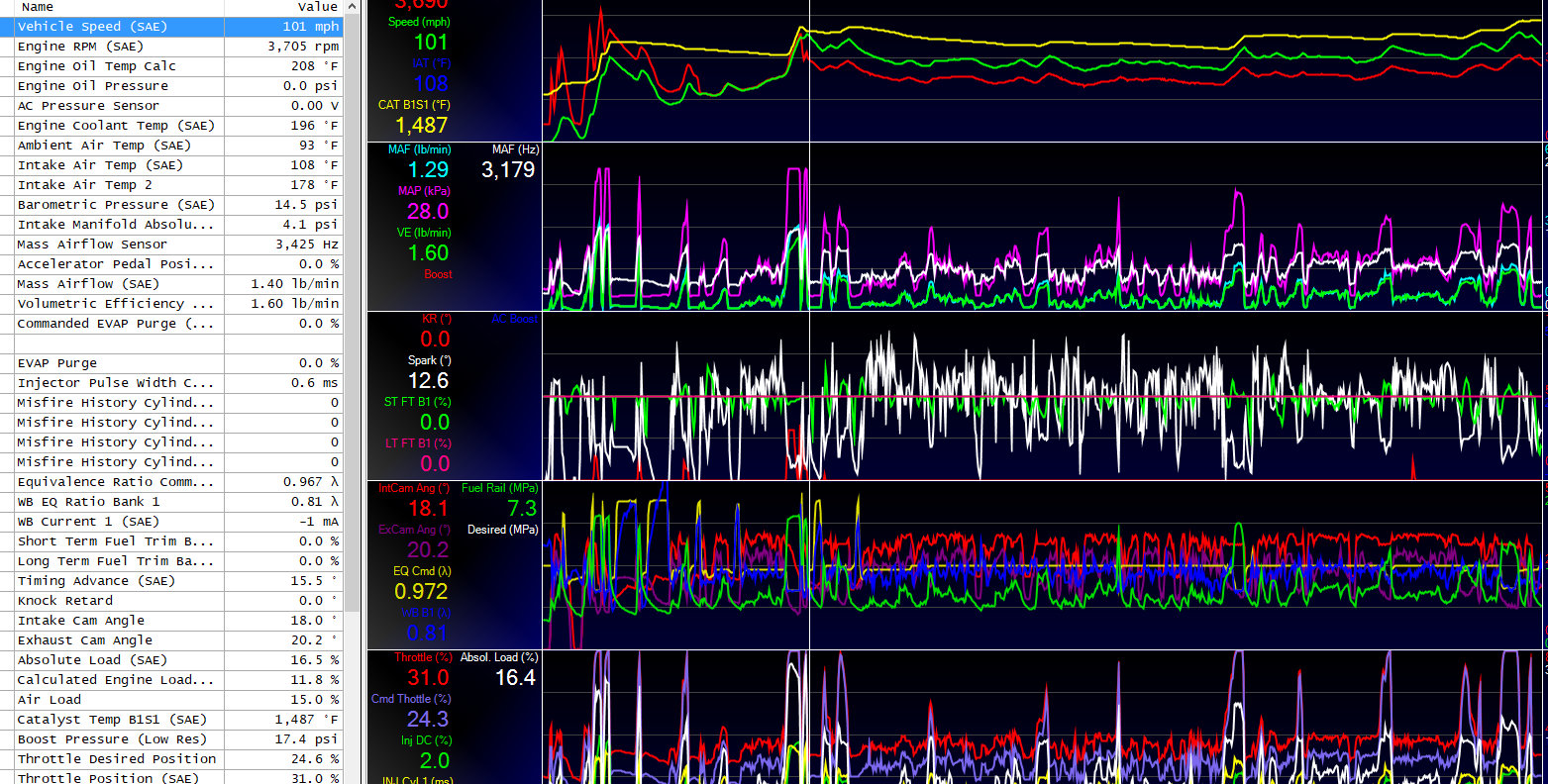This screenshot has width=1548, height=784.
Task: Click the ExCam Ang (°) legend label
Action: 414,530
